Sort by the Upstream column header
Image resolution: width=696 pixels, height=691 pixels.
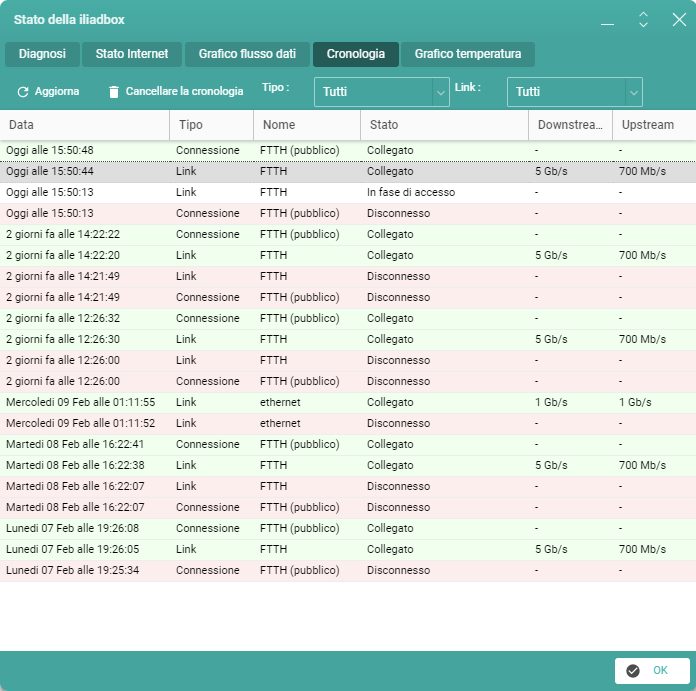pos(654,125)
